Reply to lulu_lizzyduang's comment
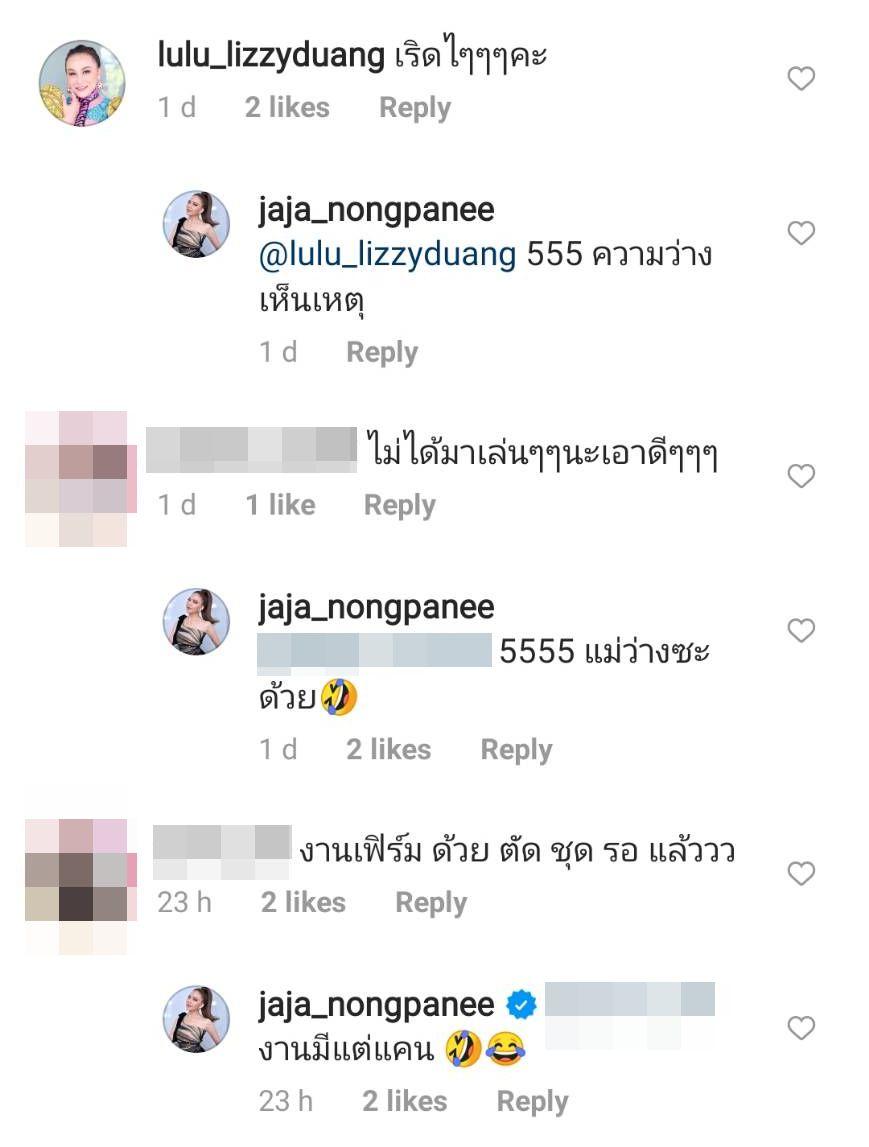The image size is (869, 1147). [415, 108]
